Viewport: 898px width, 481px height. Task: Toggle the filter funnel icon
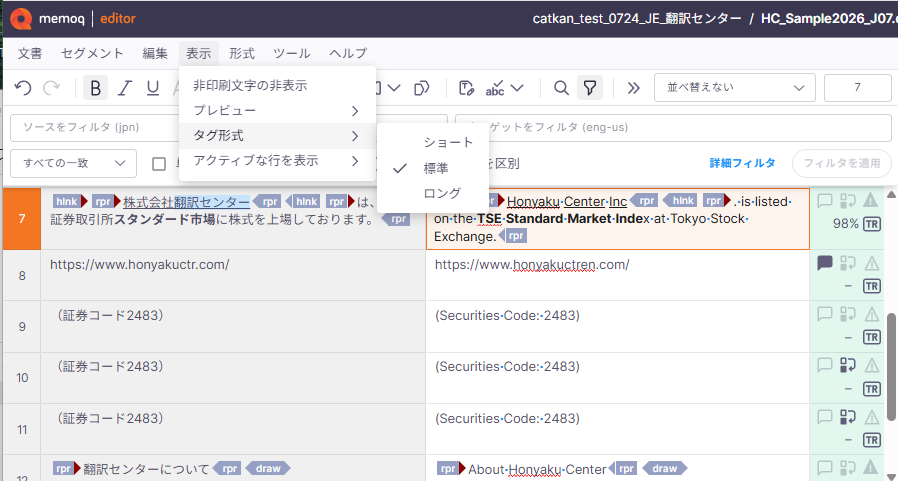click(589, 88)
